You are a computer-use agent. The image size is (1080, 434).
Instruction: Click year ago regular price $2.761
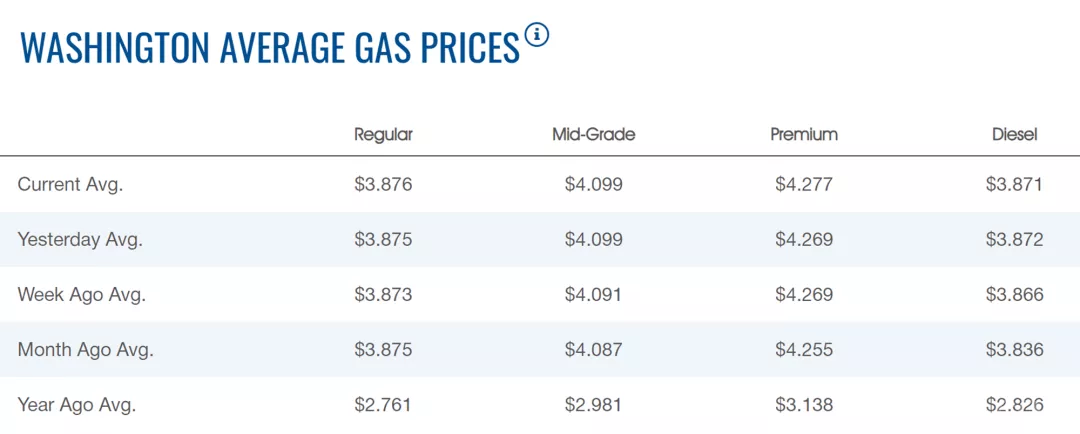(383, 405)
